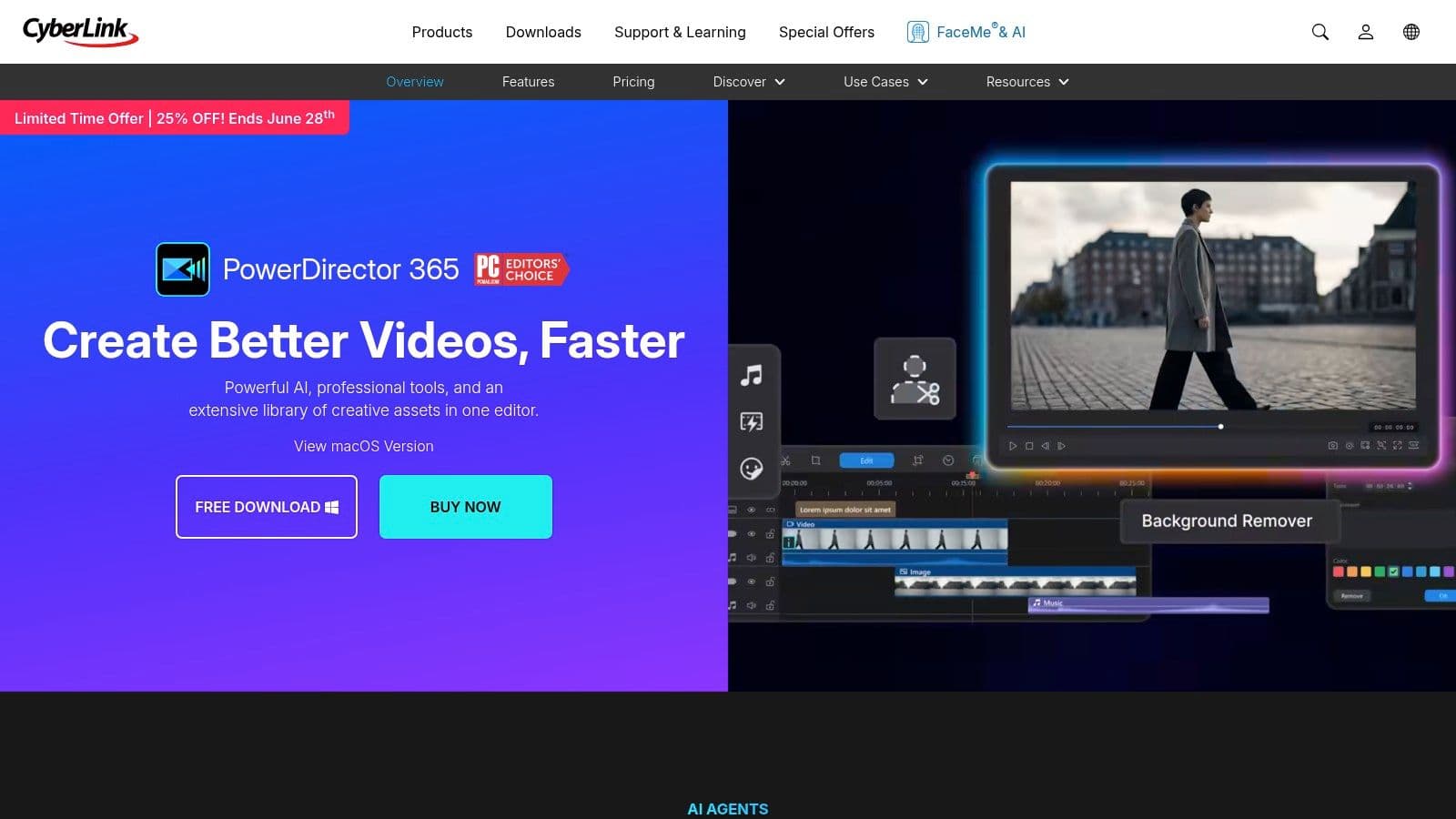Toggle the lock on the Music track
1456x819 pixels.
pyautogui.click(x=770, y=604)
